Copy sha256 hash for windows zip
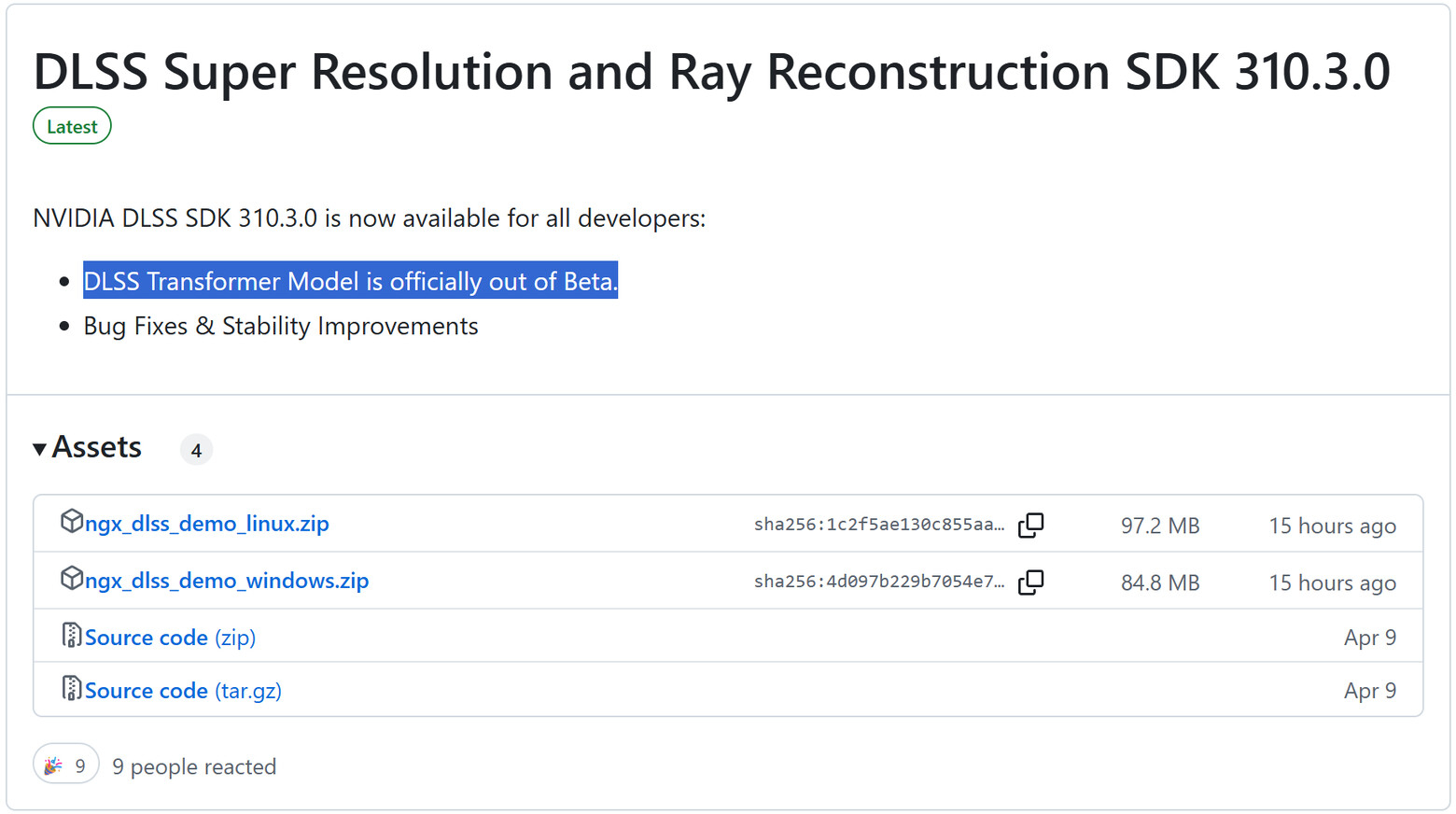This screenshot has width=1456, height=814. pyautogui.click(x=1030, y=582)
